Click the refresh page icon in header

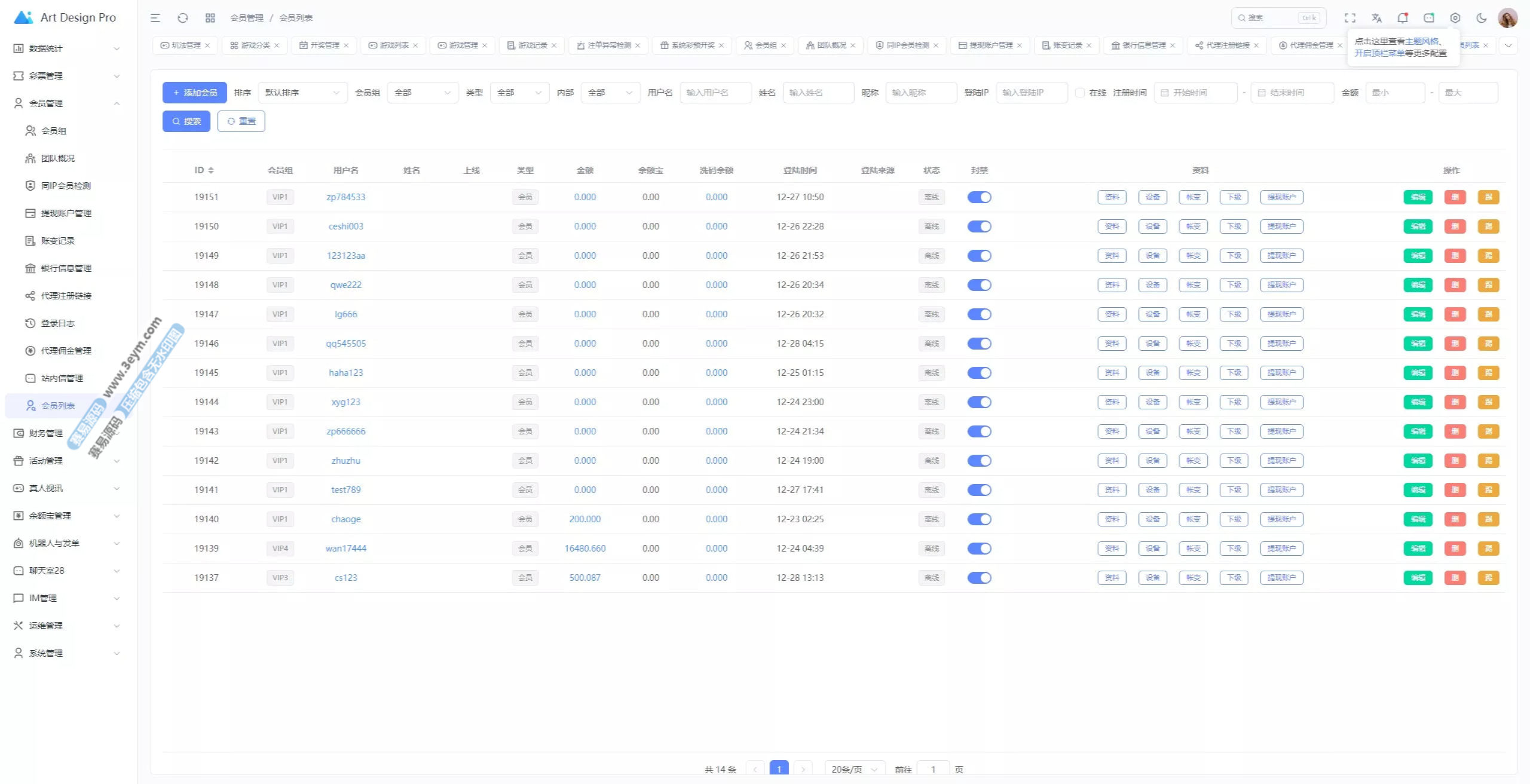tap(183, 18)
